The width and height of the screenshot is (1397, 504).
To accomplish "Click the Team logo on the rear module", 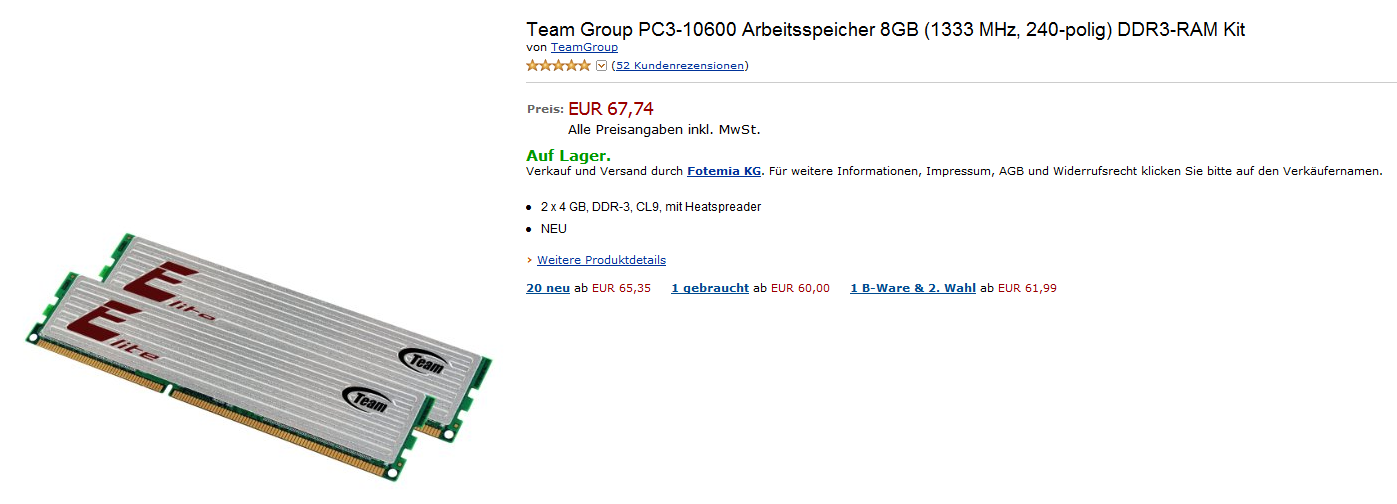I will click(x=423, y=361).
